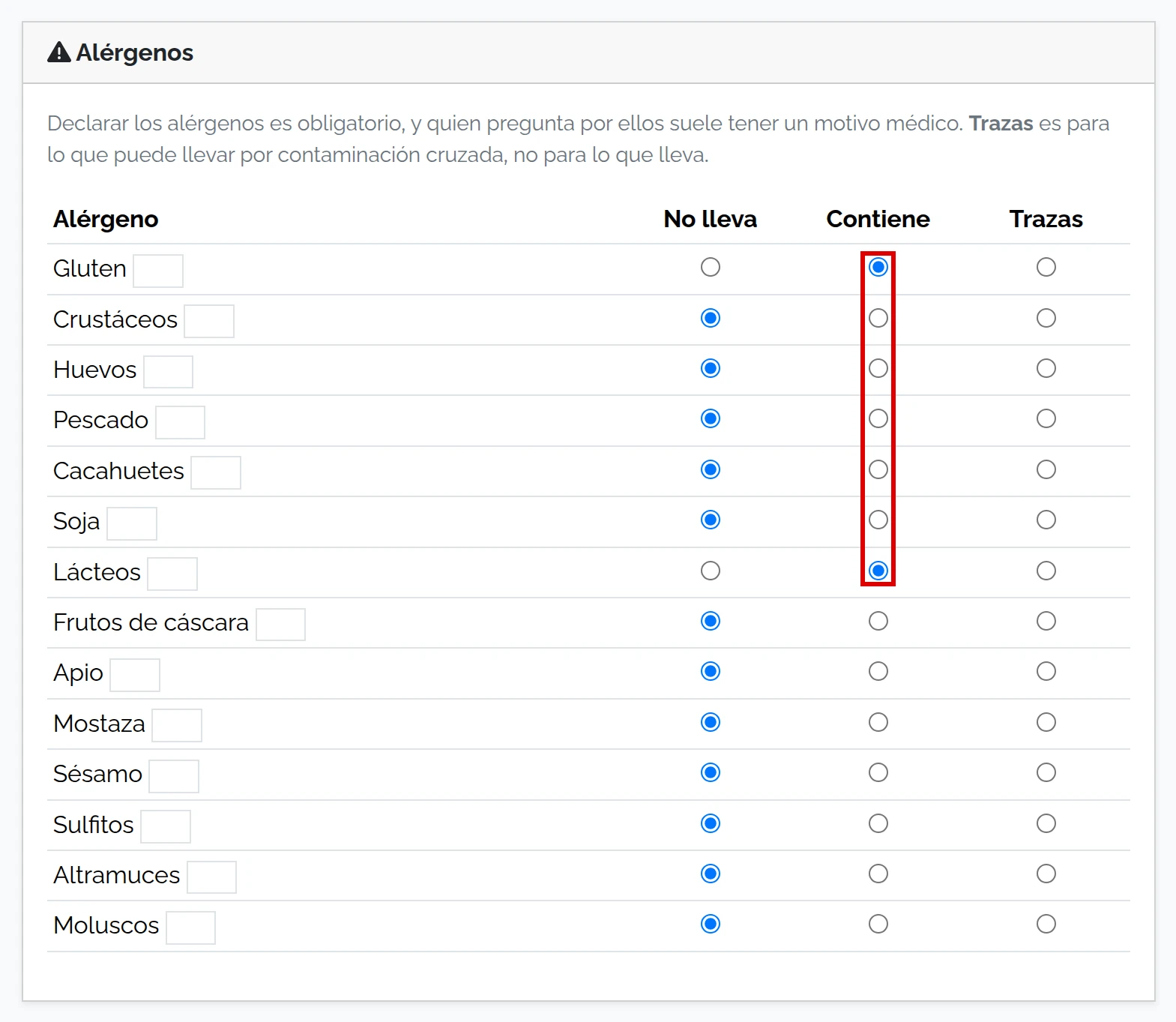The image size is (1176, 1022).
Task: Click the input box next to Gluten
Action: [x=158, y=271]
